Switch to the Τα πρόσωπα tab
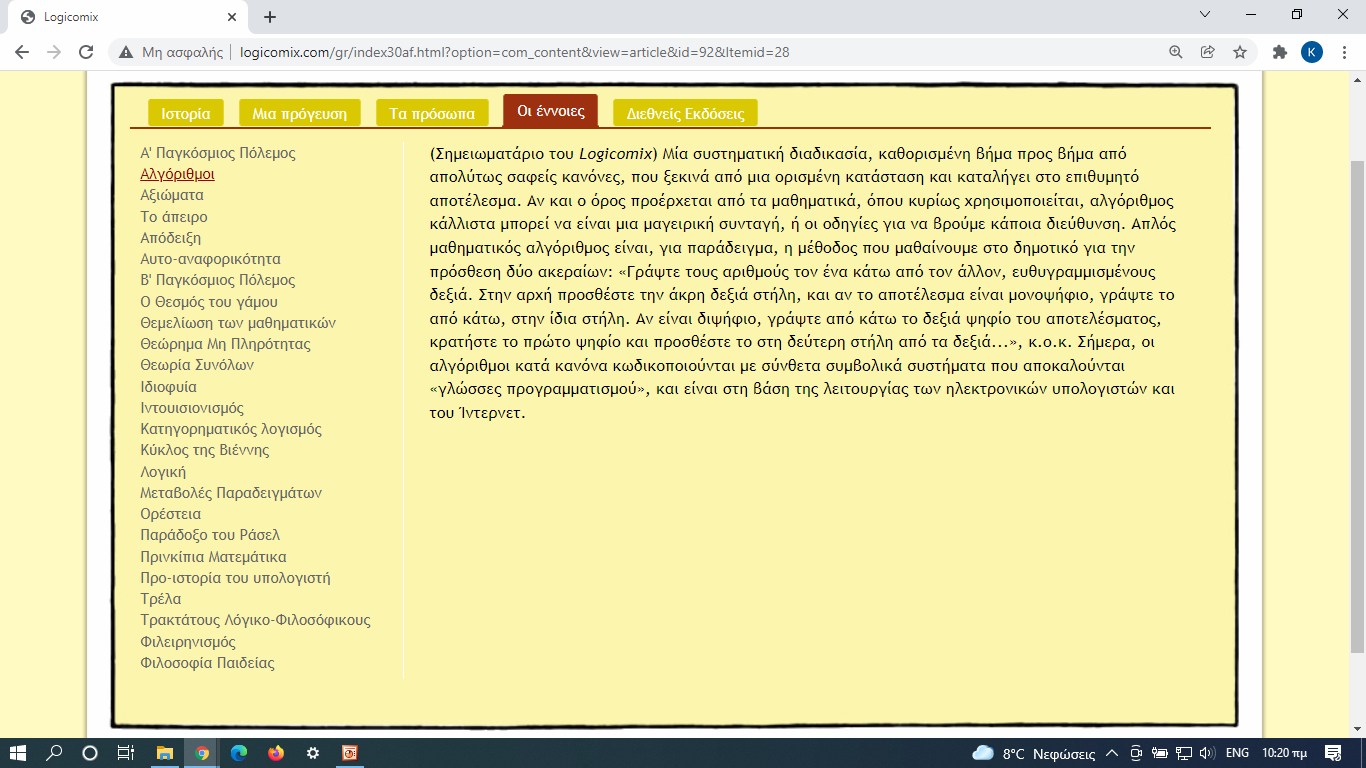 point(432,113)
